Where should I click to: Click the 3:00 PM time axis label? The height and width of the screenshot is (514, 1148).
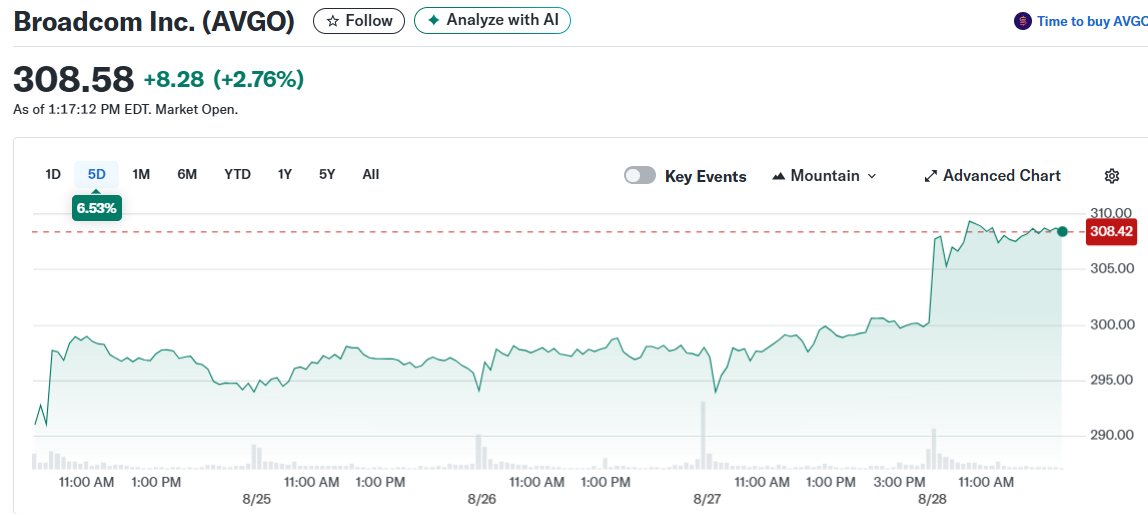pyautogui.click(x=900, y=482)
